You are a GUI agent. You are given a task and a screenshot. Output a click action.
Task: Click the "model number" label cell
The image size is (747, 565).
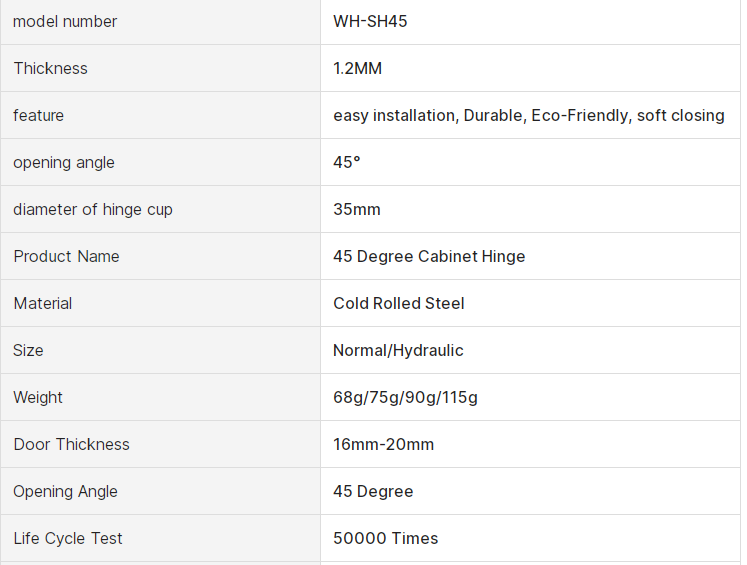point(65,21)
